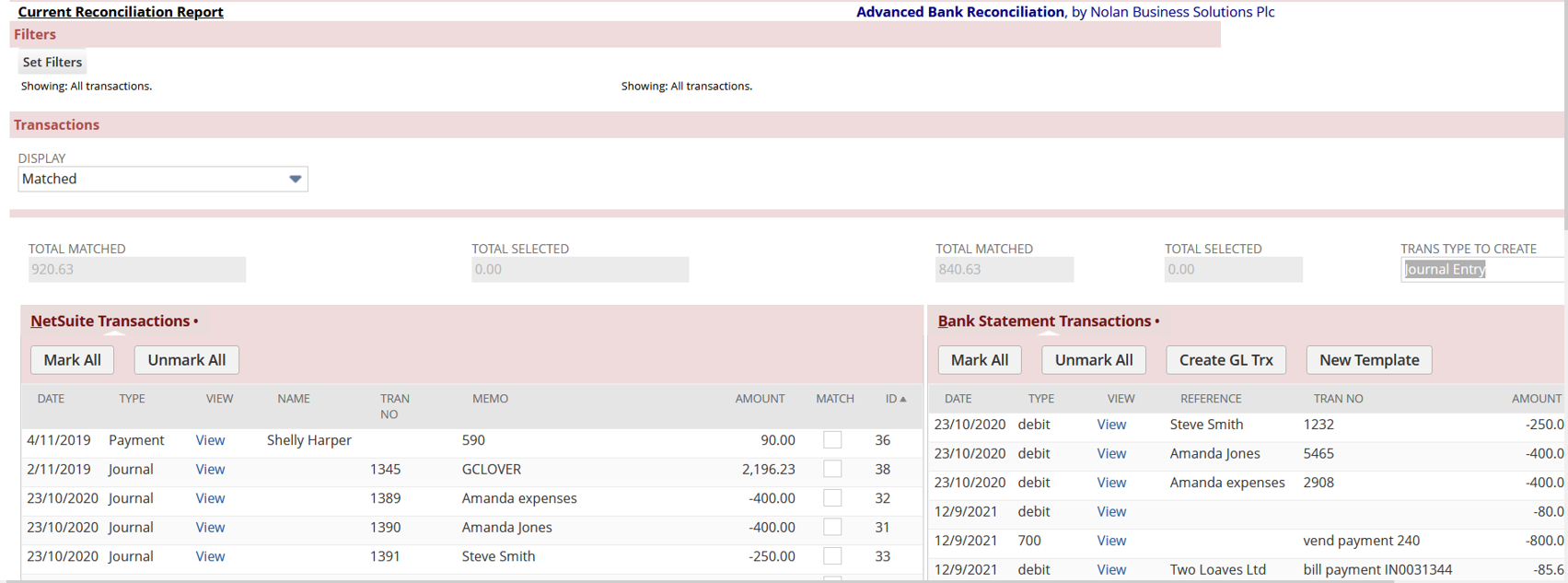Click the Set Filters button

52,62
